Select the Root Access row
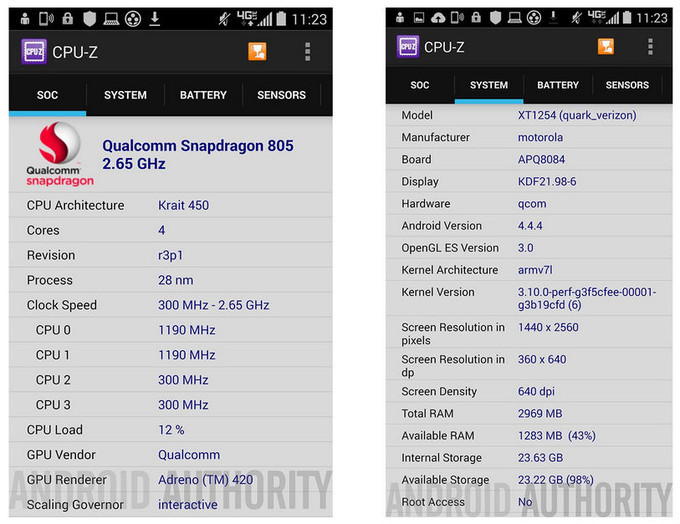 click(x=527, y=503)
